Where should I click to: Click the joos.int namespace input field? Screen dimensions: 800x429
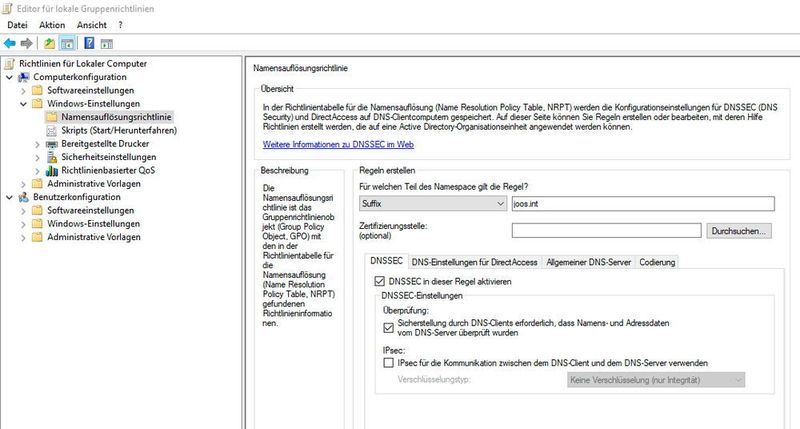pos(643,204)
